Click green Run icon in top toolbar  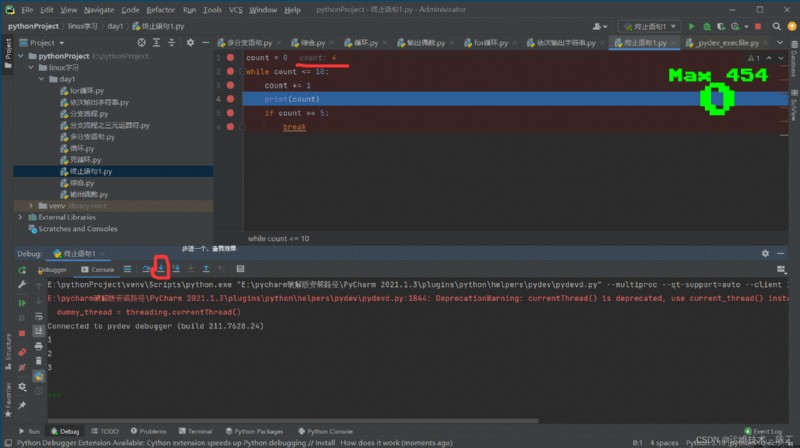click(691, 27)
